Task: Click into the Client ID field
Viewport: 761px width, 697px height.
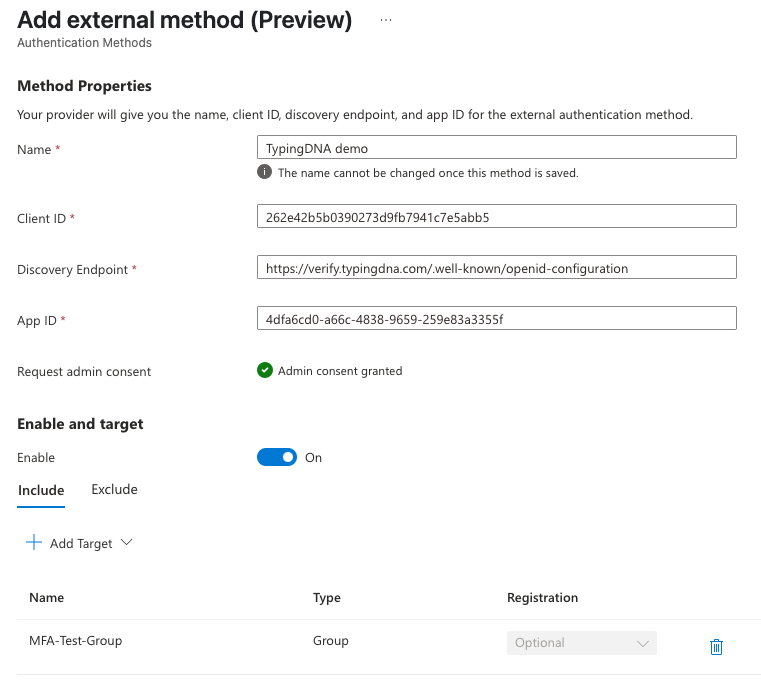Action: point(496,216)
